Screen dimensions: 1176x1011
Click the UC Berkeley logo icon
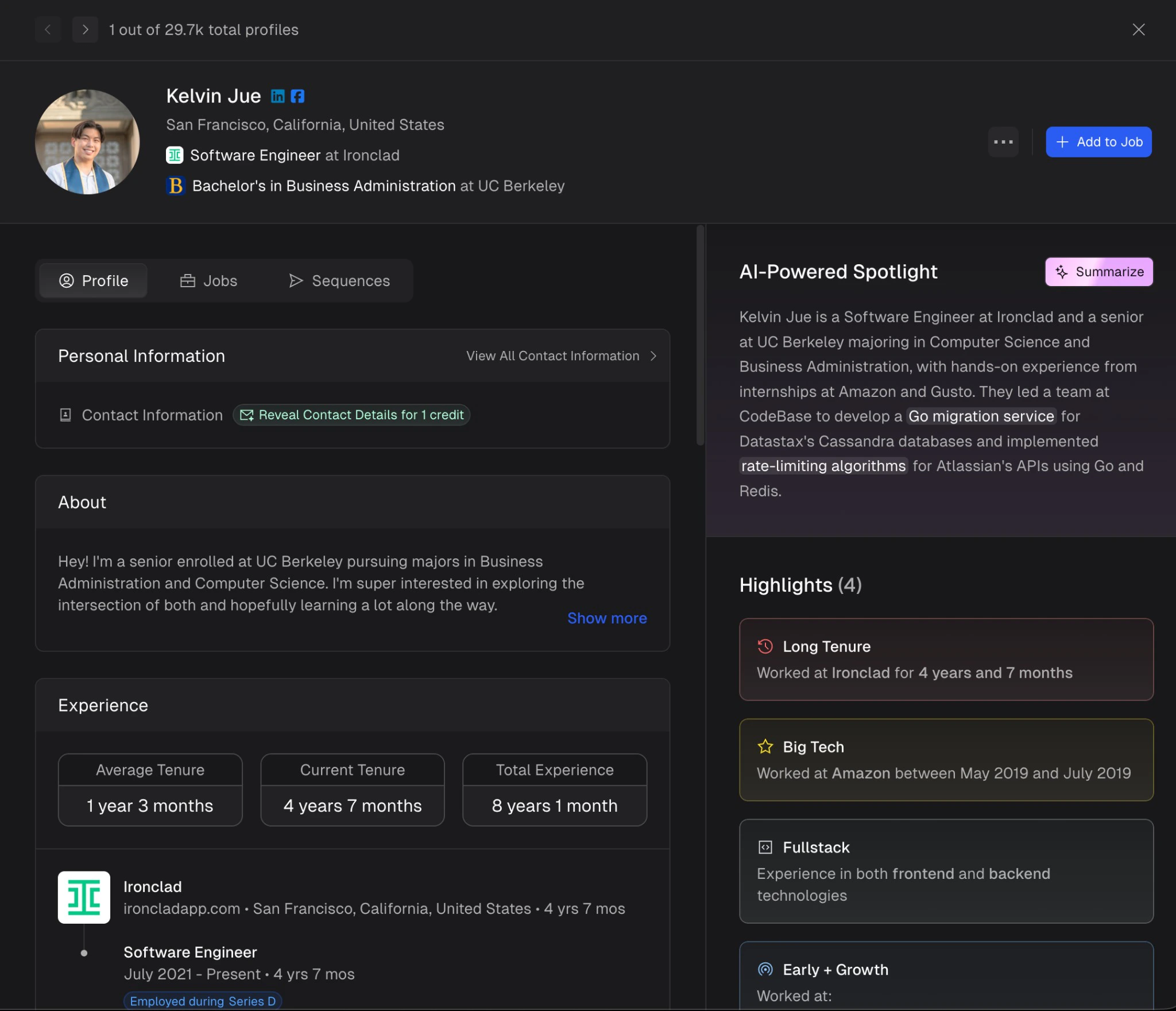click(176, 186)
